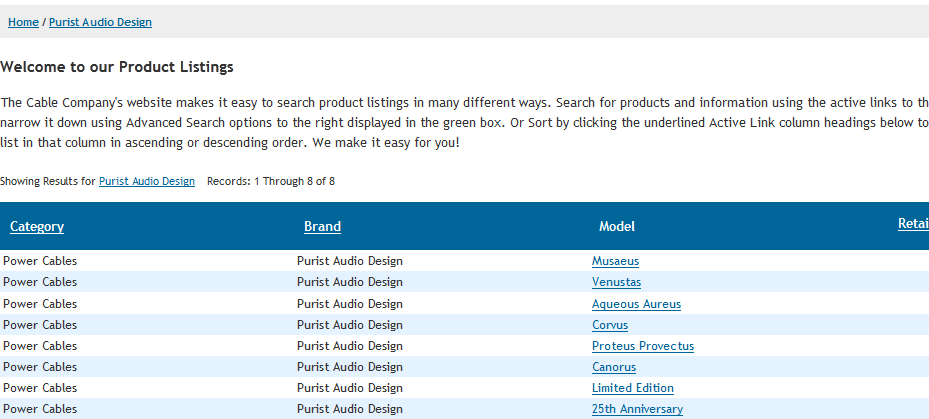Click Power Cables cell in Corvus row
This screenshot has height=419, width=929.
point(40,325)
